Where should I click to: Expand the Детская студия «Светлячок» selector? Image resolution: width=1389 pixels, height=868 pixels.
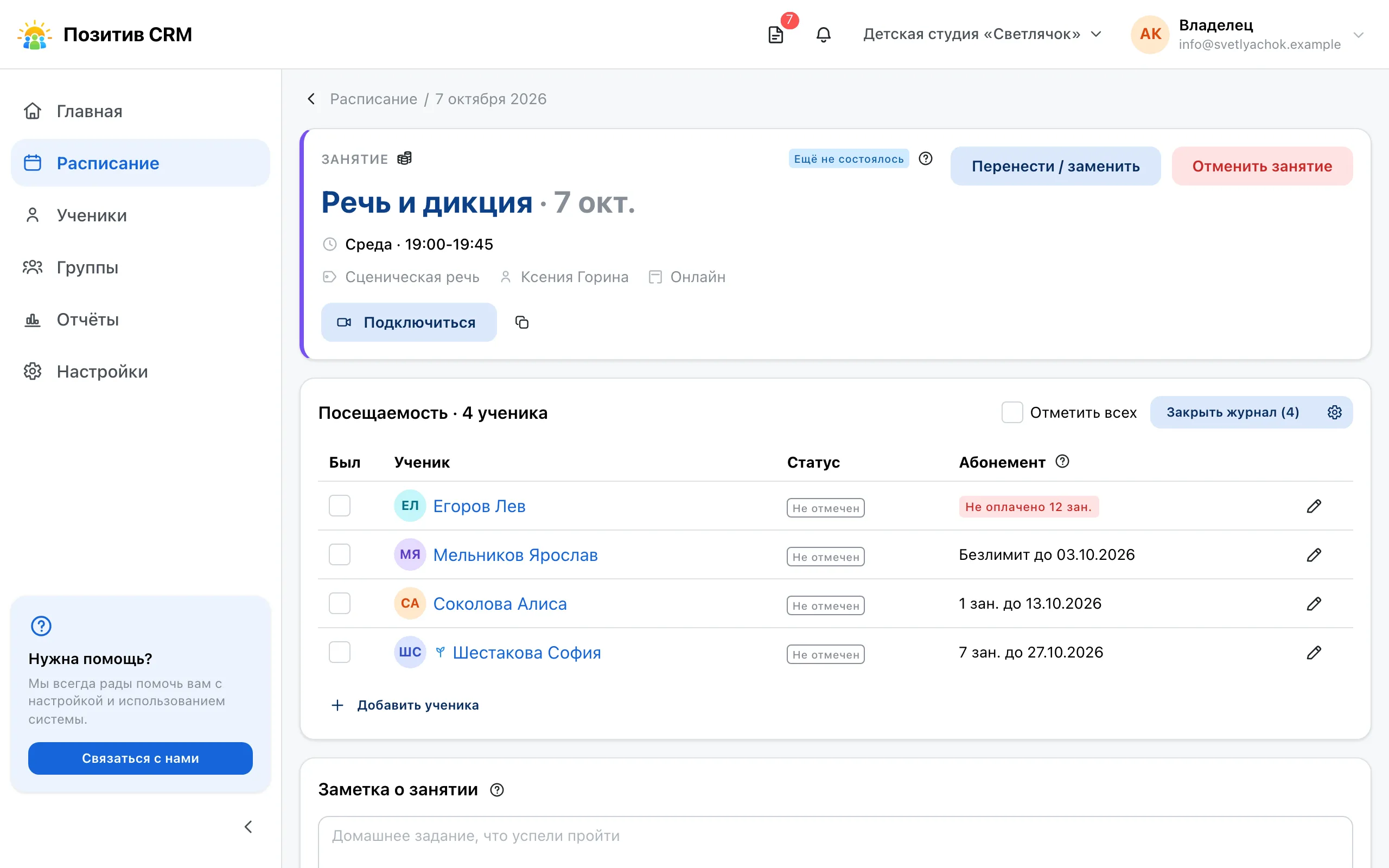pyautogui.click(x=982, y=34)
